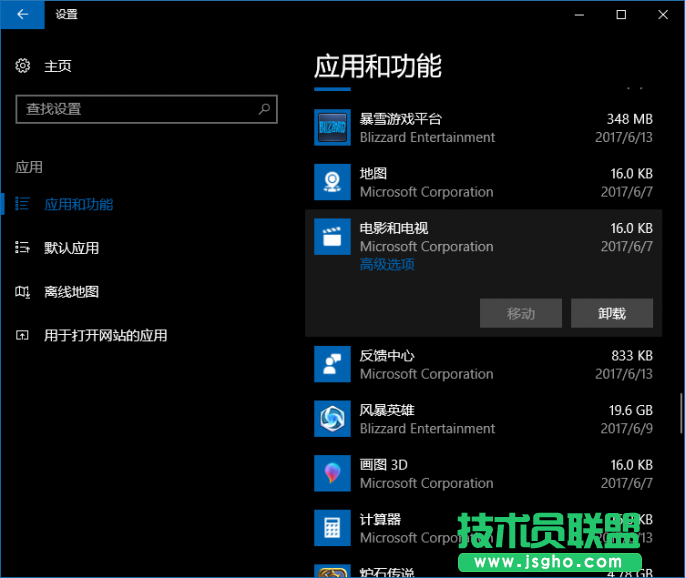Select the 画图 3D entry name
Viewport: 685px width, 578px height.
[x=384, y=465]
